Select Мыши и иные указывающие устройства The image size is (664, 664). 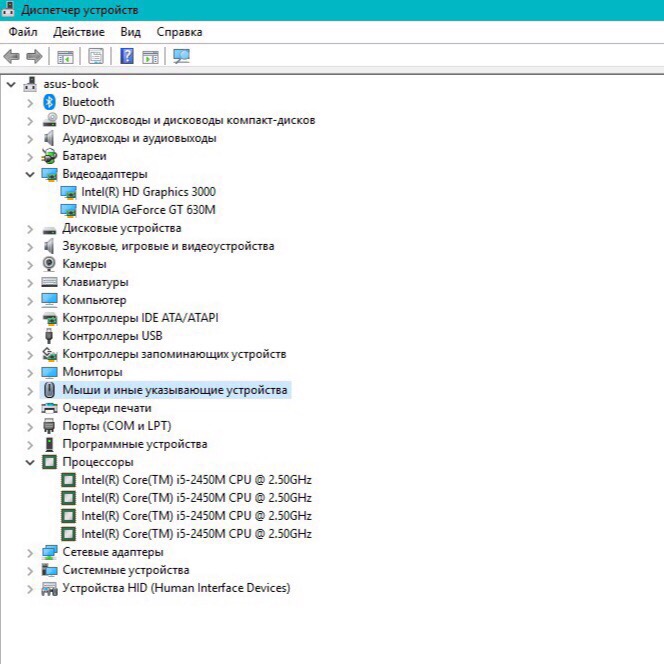(174, 390)
